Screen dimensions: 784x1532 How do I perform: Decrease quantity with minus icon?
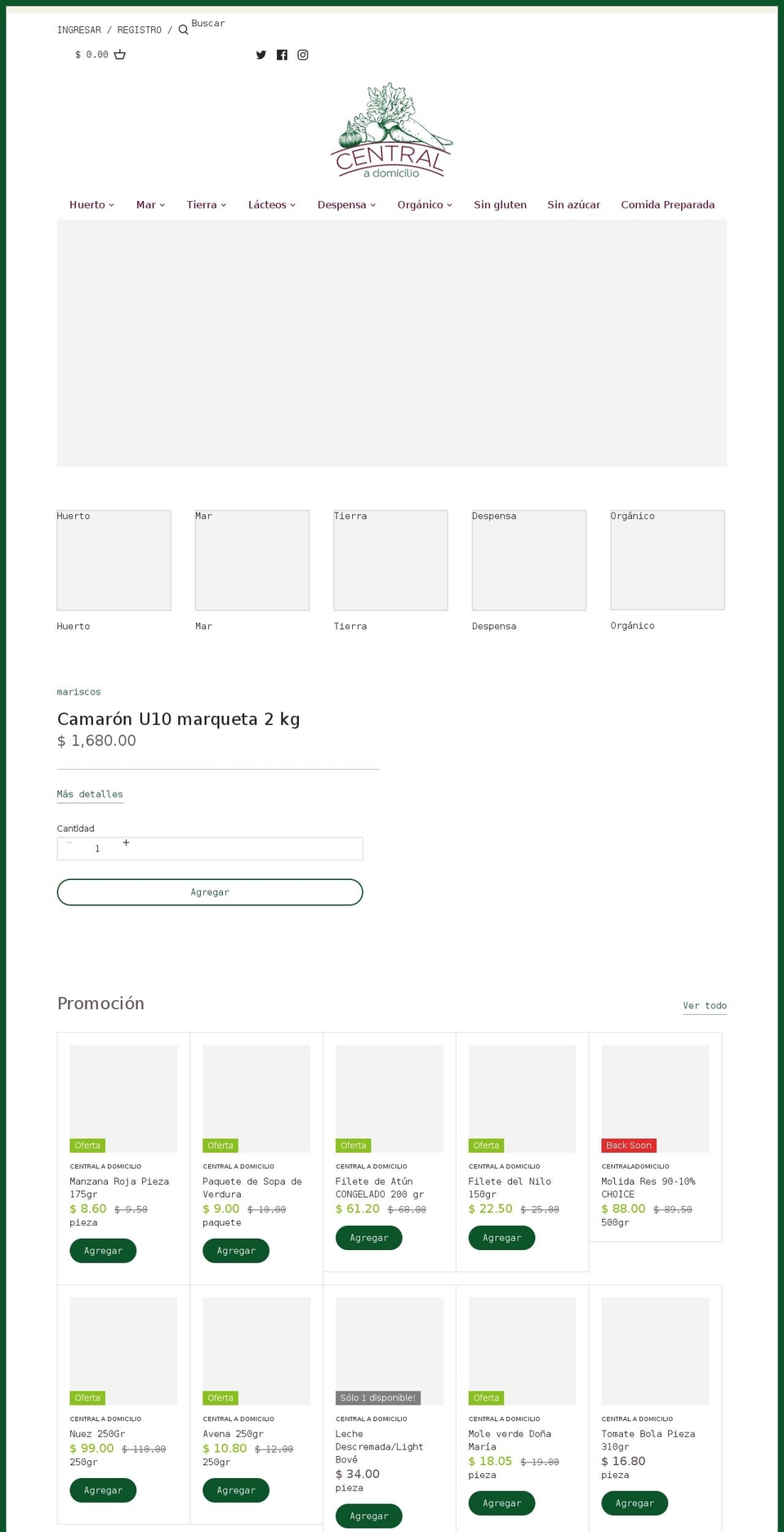click(69, 842)
